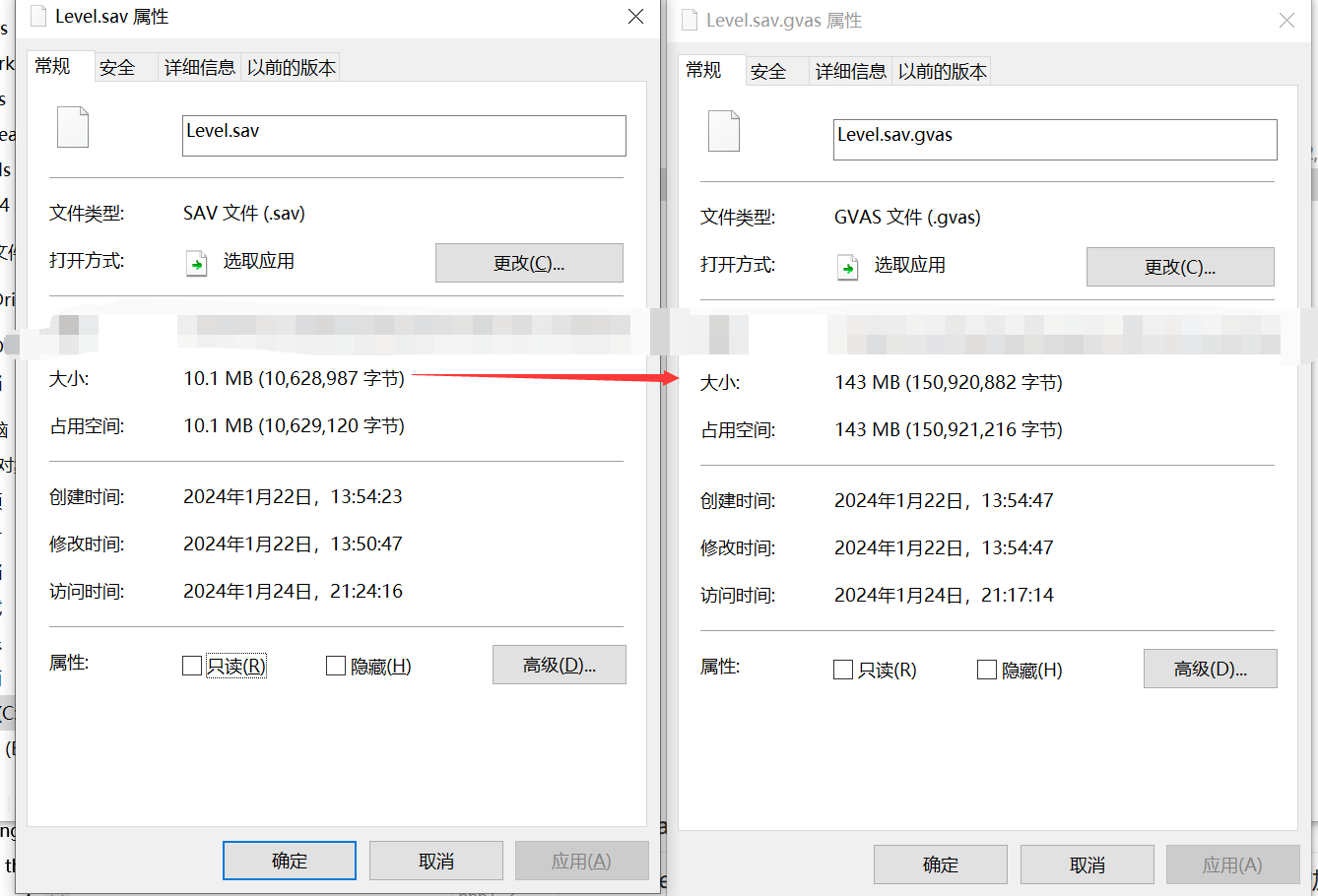Switch to 常规 tab in Level.sav dialog
Viewport: 1318px width, 896px height.
click(60, 66)
